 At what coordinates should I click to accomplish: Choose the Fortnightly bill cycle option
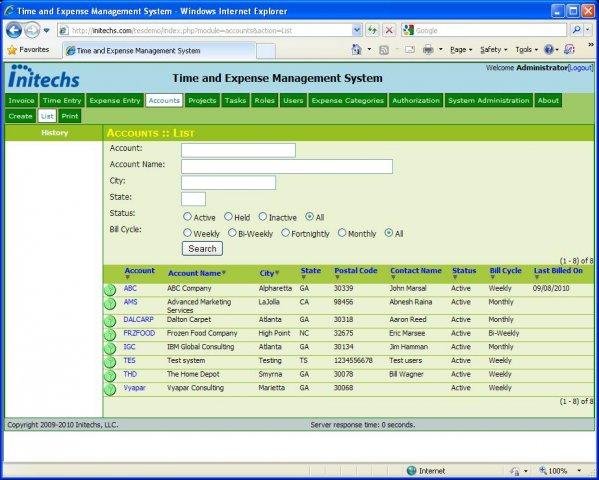pyautogui.click(x=285, y=233)
